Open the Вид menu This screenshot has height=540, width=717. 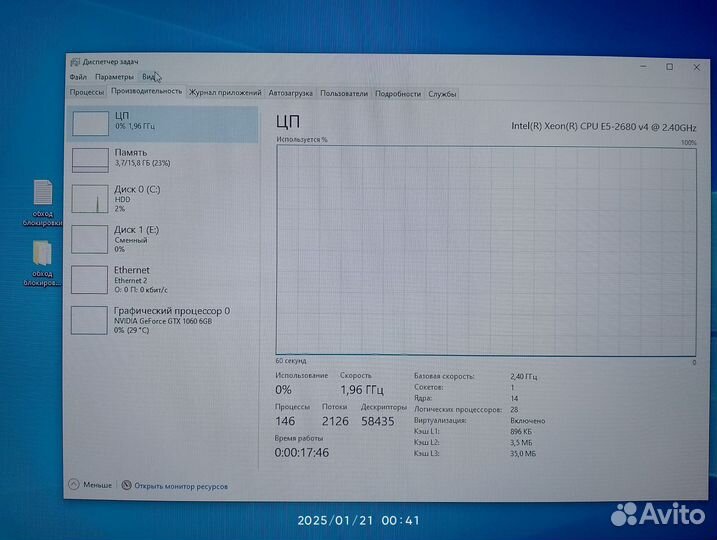148,77
